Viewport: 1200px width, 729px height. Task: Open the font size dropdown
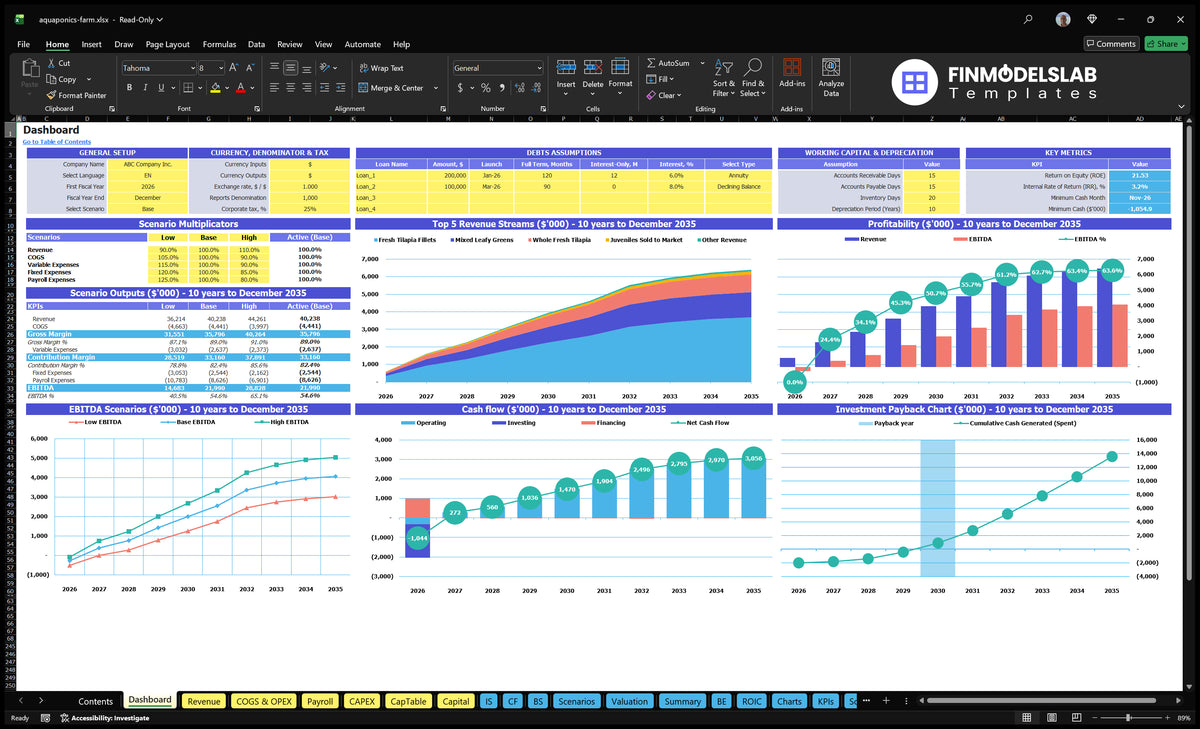(x=220, y=68)
